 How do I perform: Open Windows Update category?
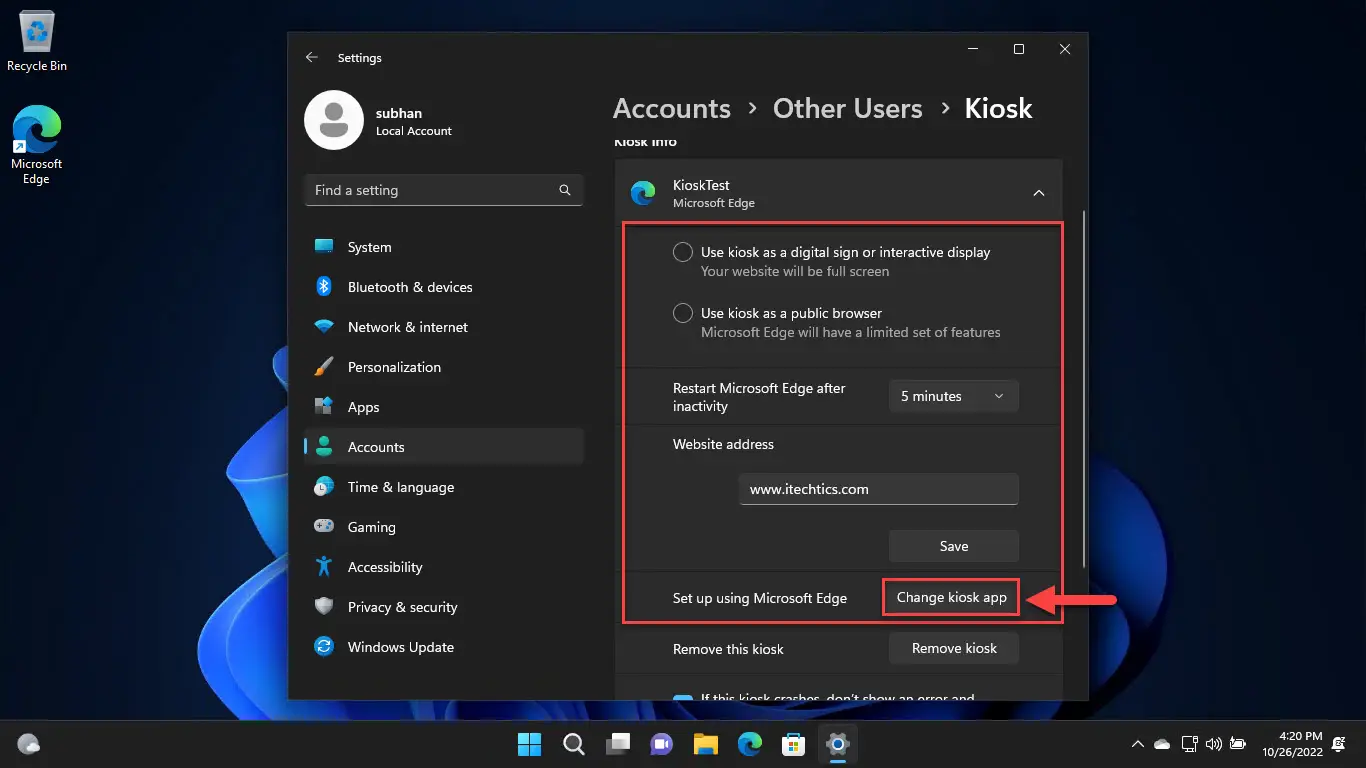444,647
